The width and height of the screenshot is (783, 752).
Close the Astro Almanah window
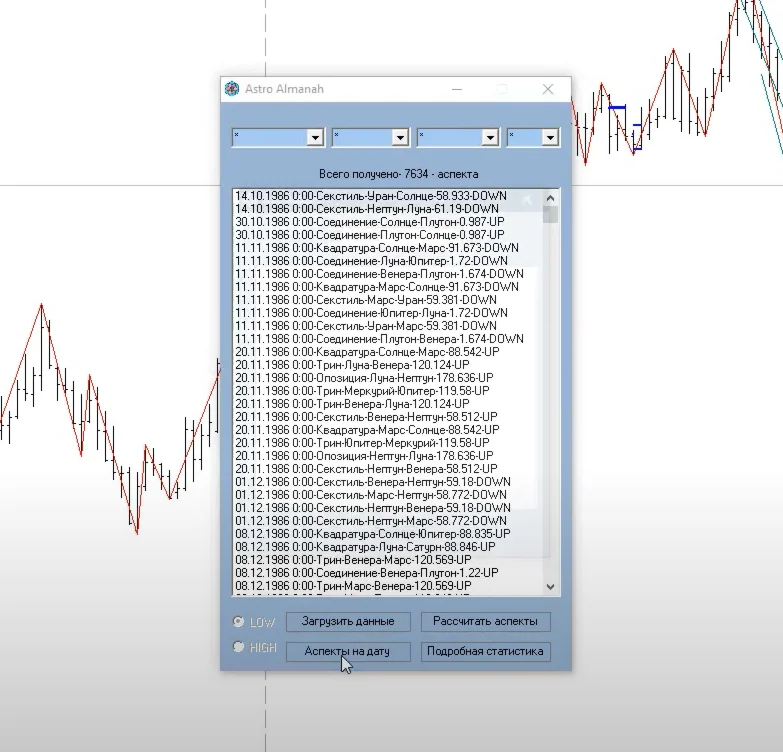(x=548, y=89)
